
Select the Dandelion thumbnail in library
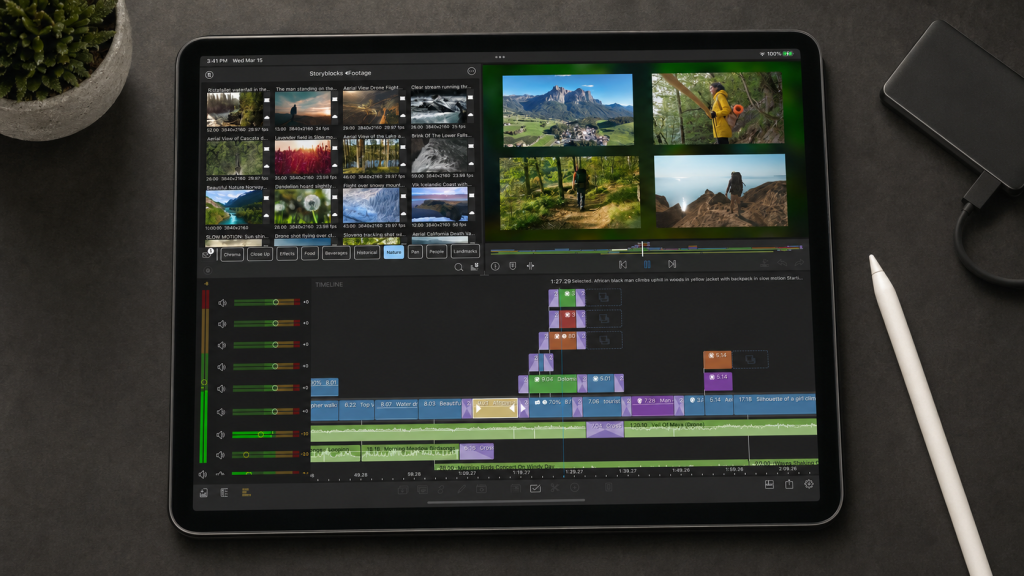point(303,207)
